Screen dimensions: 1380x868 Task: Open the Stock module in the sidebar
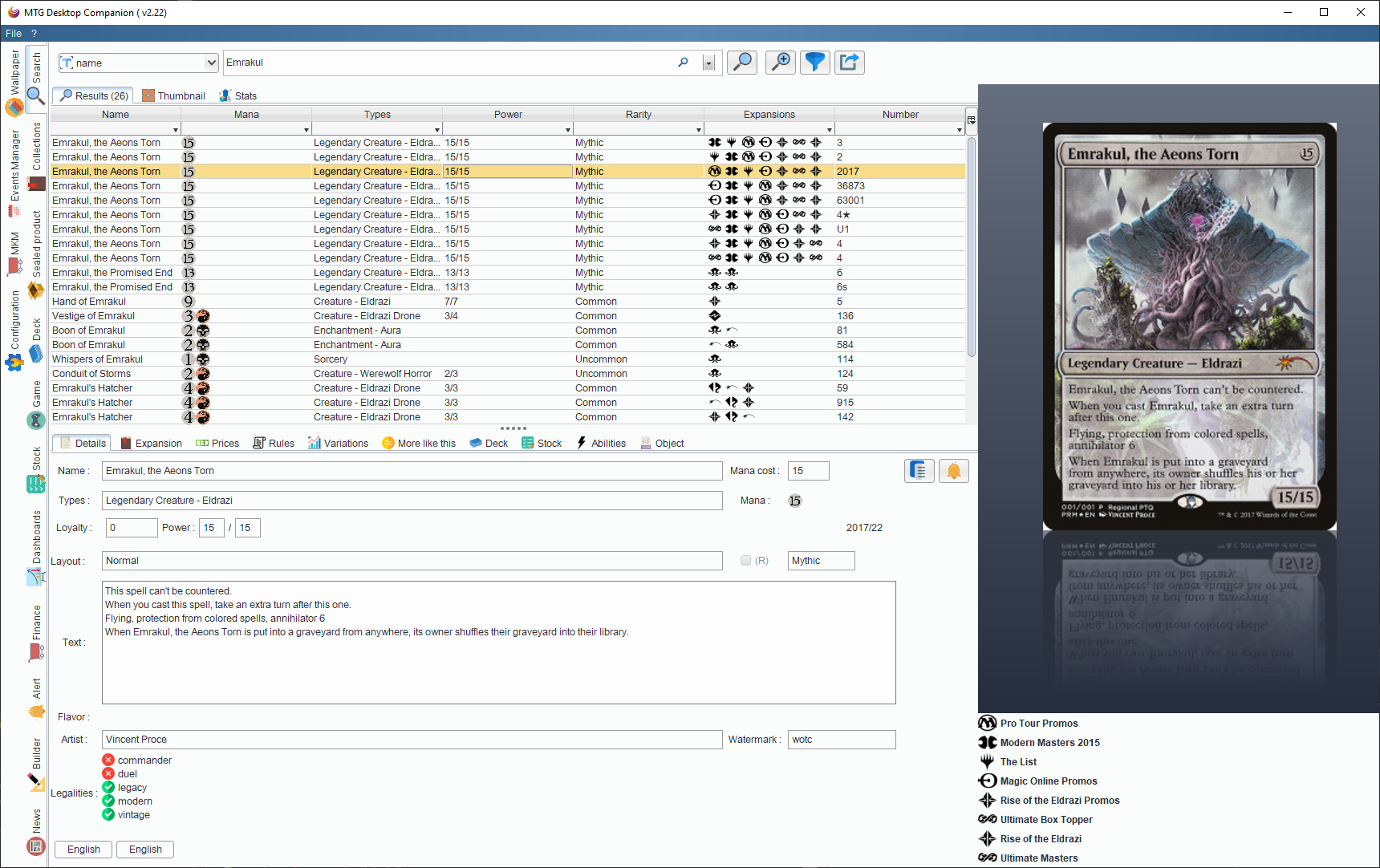coord(36,470)
